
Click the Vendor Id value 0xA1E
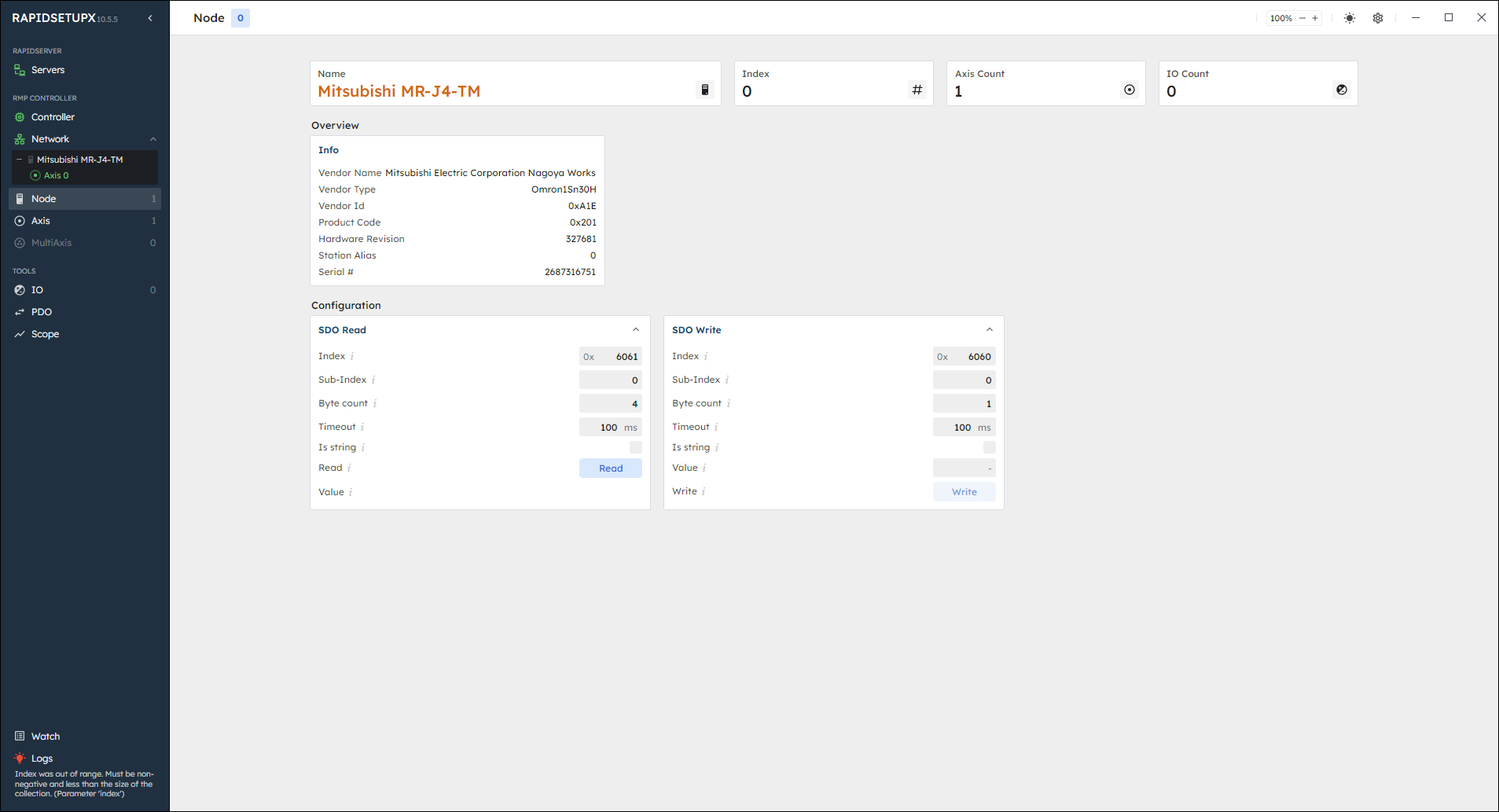coord(582,206)
